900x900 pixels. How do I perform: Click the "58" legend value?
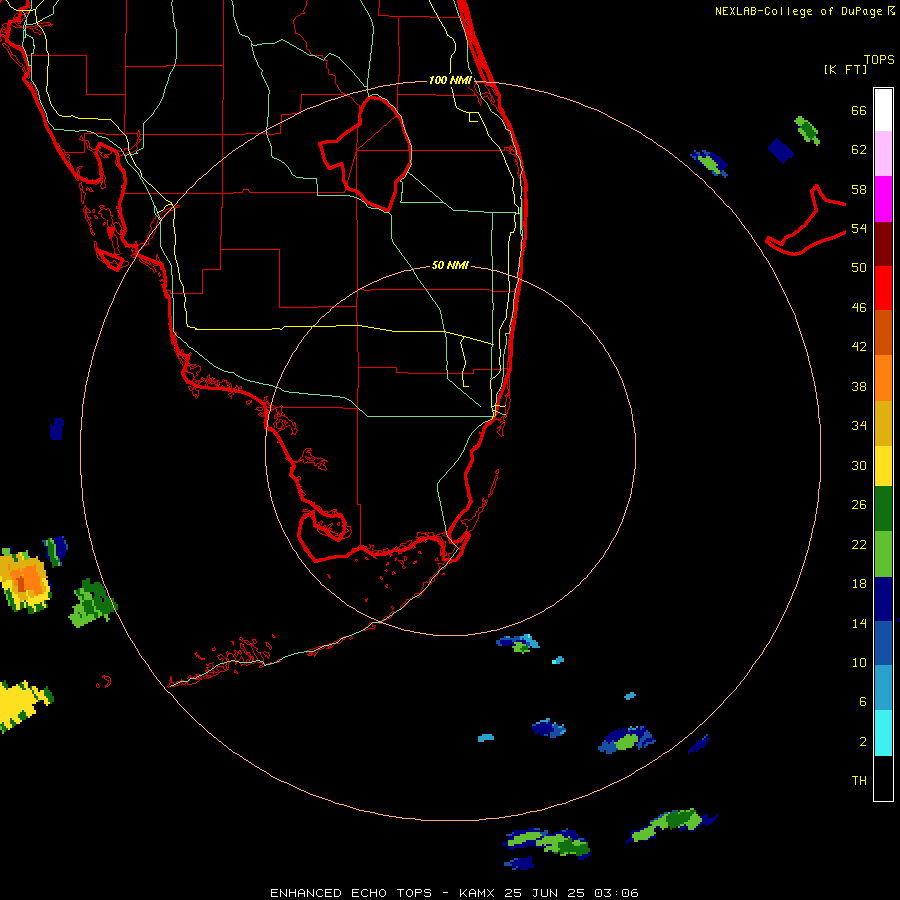pyautogui.click(x=859, y=189)
